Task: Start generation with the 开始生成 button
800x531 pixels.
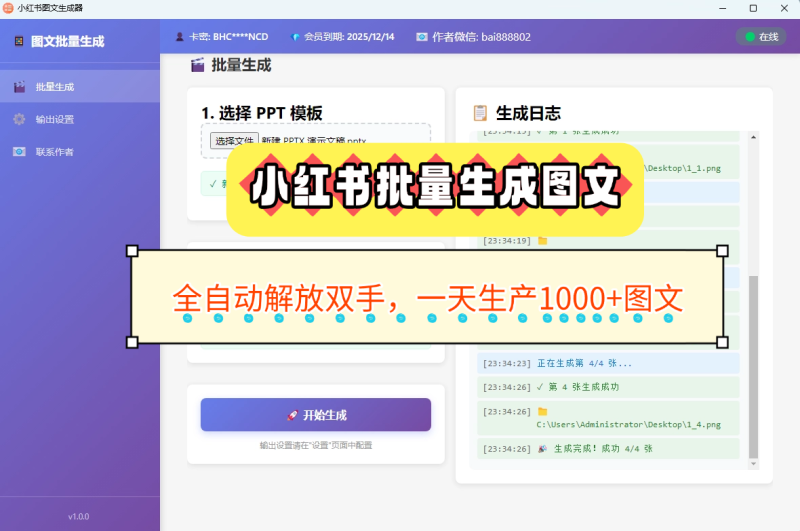Action: [x=315, y=415]
